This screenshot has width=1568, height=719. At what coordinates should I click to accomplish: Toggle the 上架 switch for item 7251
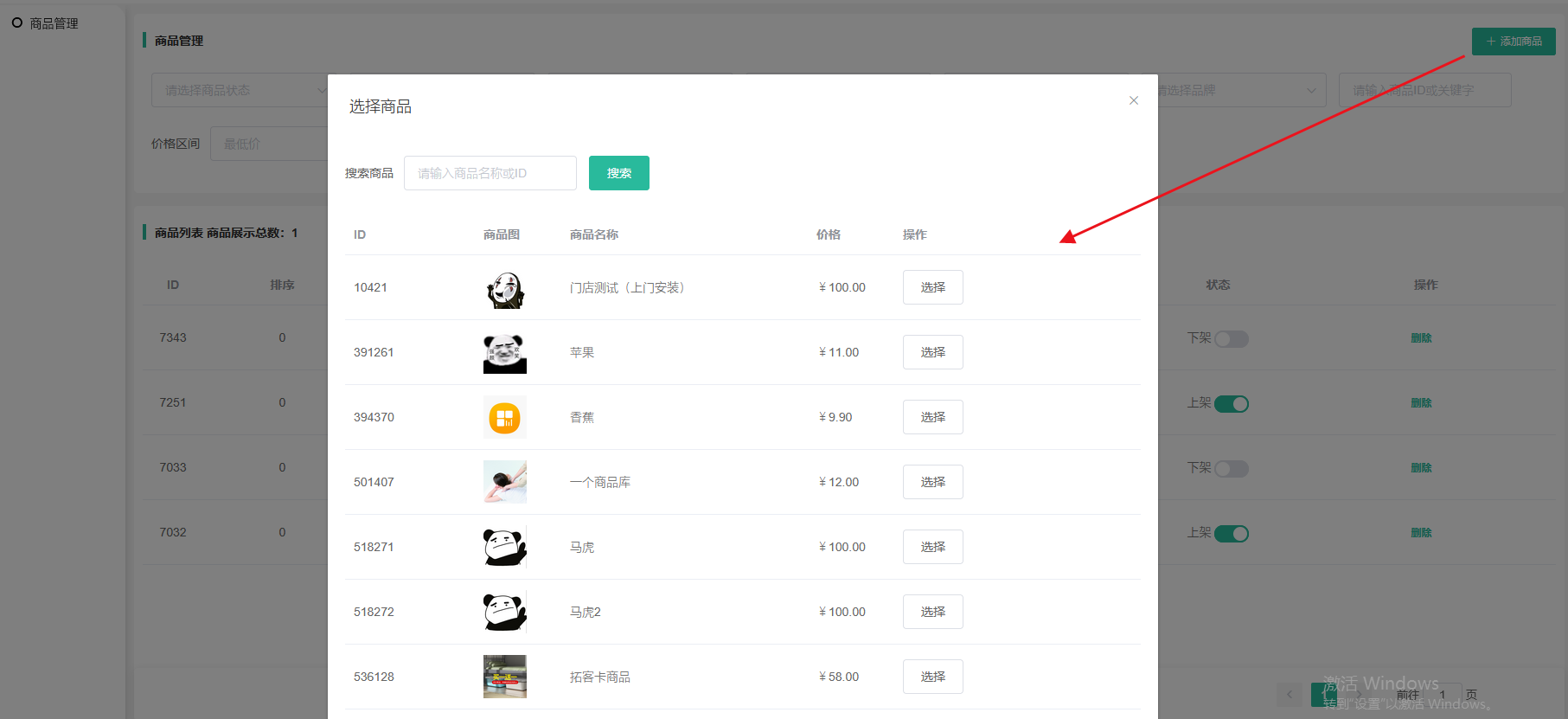coord(1231,404)
